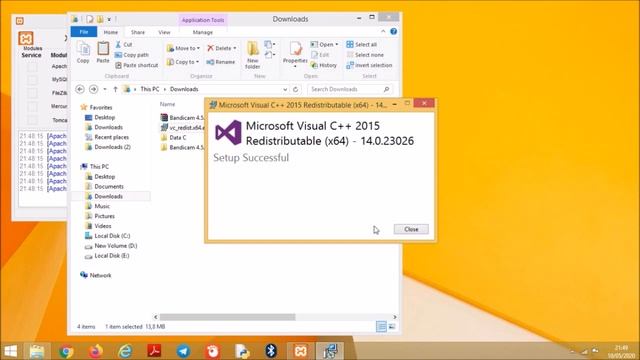Create a New folder from the ribbon
The width and height of the screenshot is (640, 360).
pos(253,55)
